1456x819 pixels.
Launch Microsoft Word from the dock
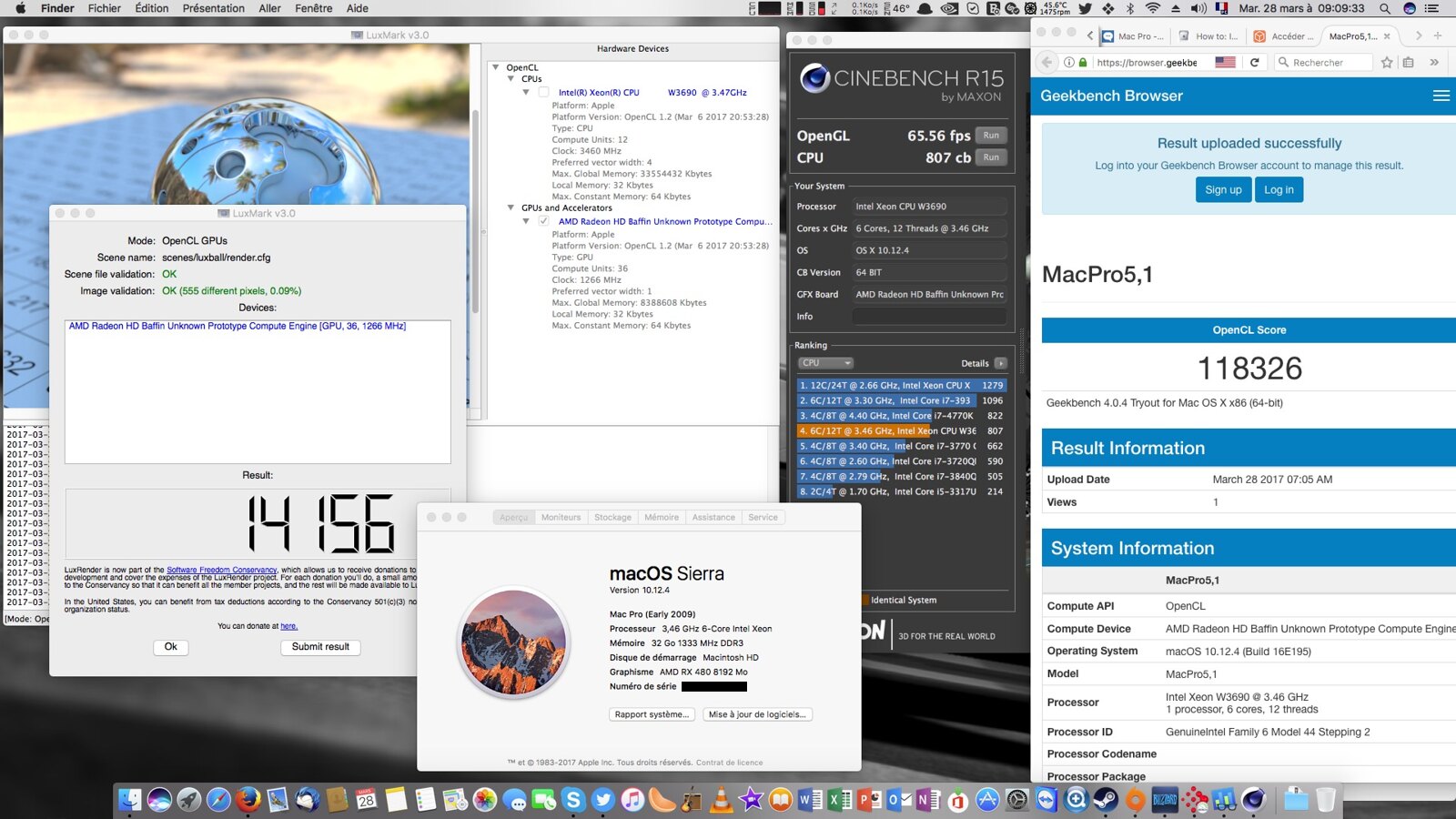click(809, 800)
